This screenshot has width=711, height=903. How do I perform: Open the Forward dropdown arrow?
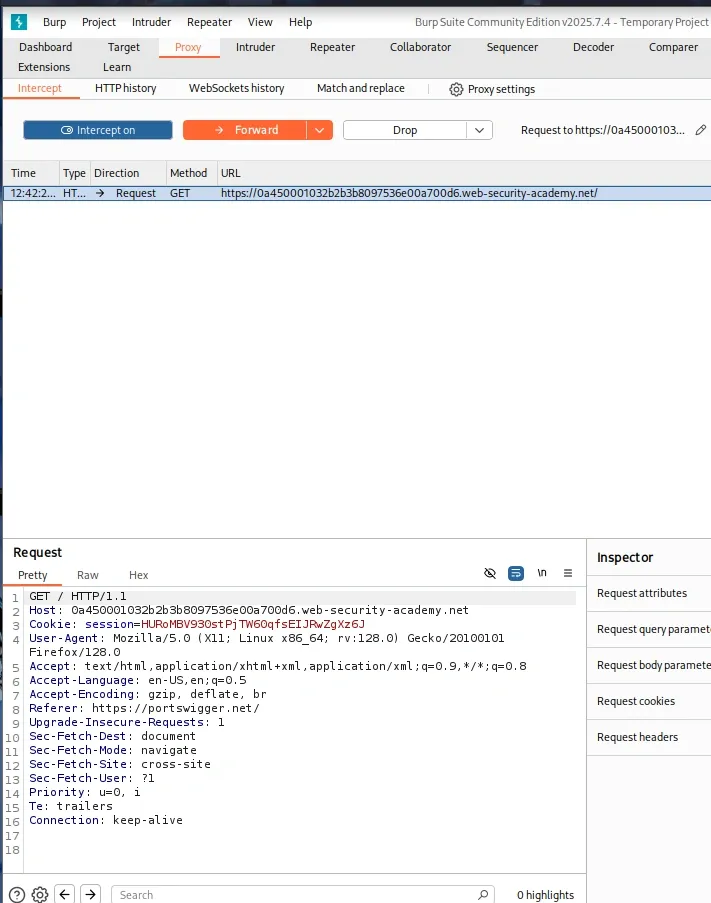(320, 130)
